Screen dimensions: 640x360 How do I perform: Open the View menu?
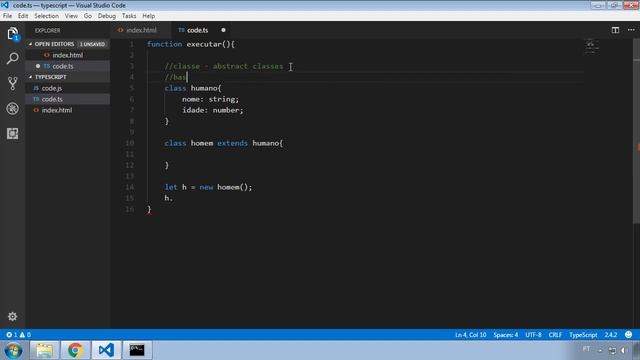tap(71, 16)
